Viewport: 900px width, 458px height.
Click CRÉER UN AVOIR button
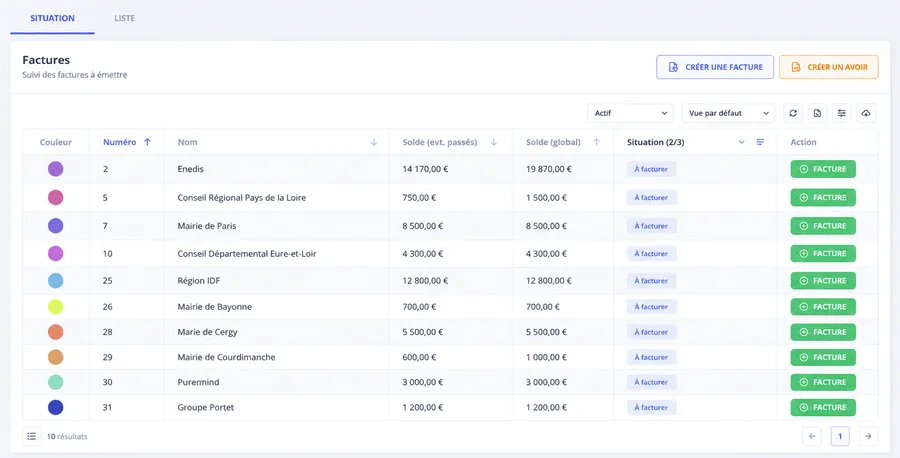click(x=828, y=67)
